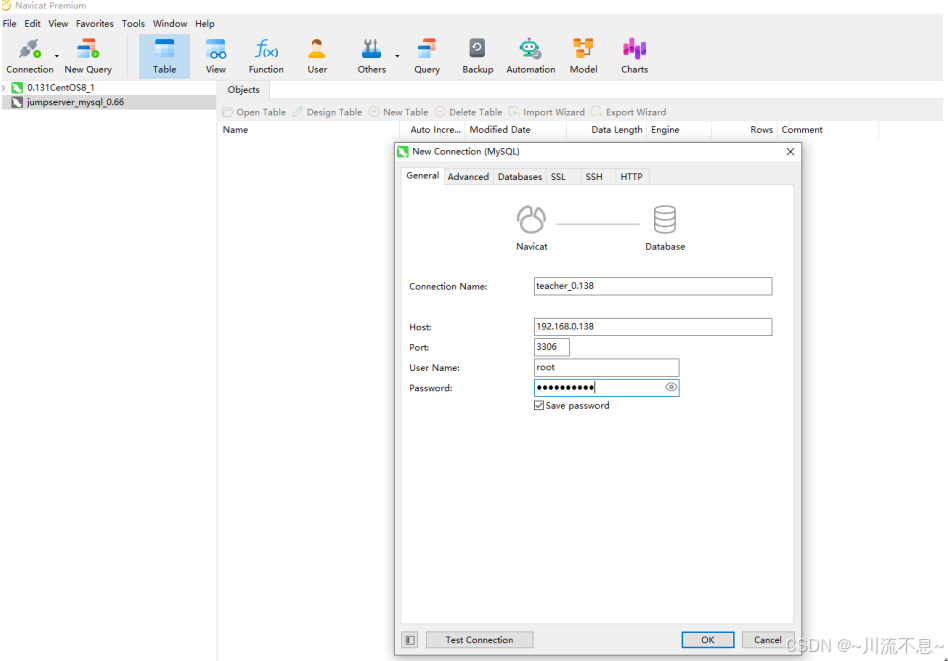Close the New Connection dialog
This screenshot has width=948, height=661.
pyautogui.click(x=790, y=152)
